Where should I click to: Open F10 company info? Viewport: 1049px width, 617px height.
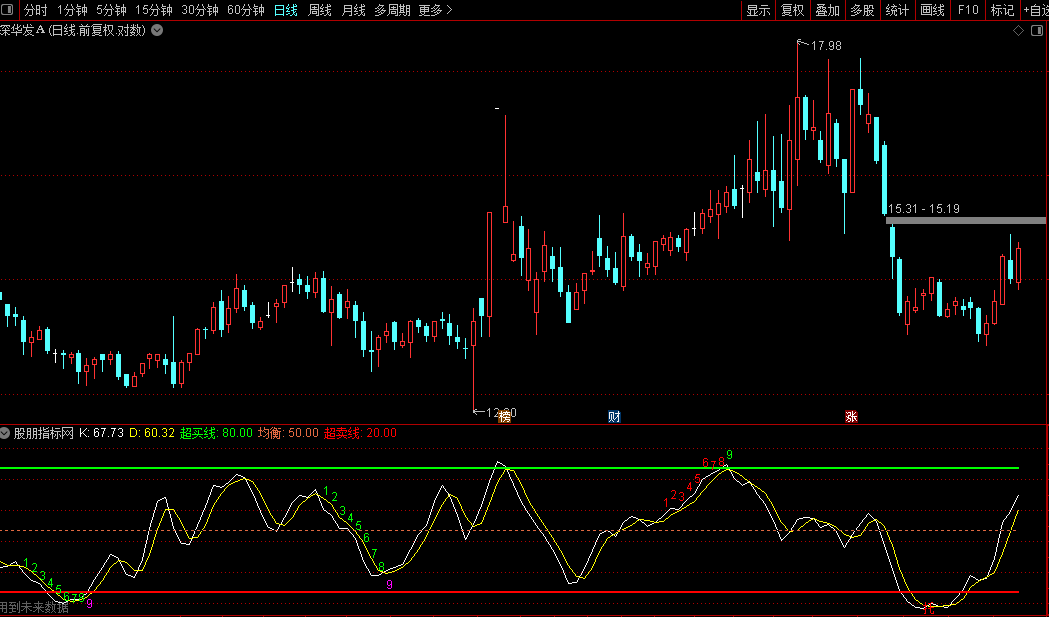pyautogui.click(x=967, y=10)
